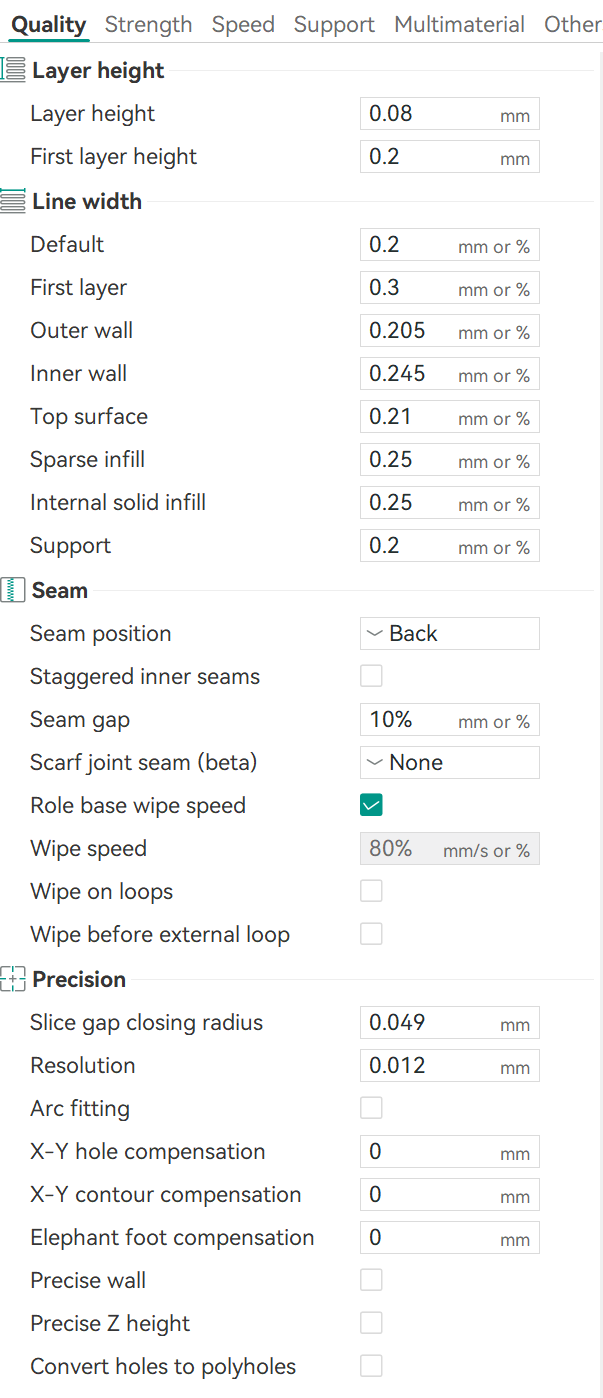The height and width of the screenshot is (1398, 603).
Task: Check Convert holes to polyholes
Action: 371,1366
